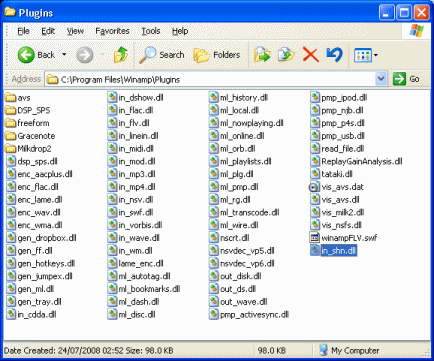Delete selected file with red X
This screenshot has width=434, height=361.
click(311, 55)
